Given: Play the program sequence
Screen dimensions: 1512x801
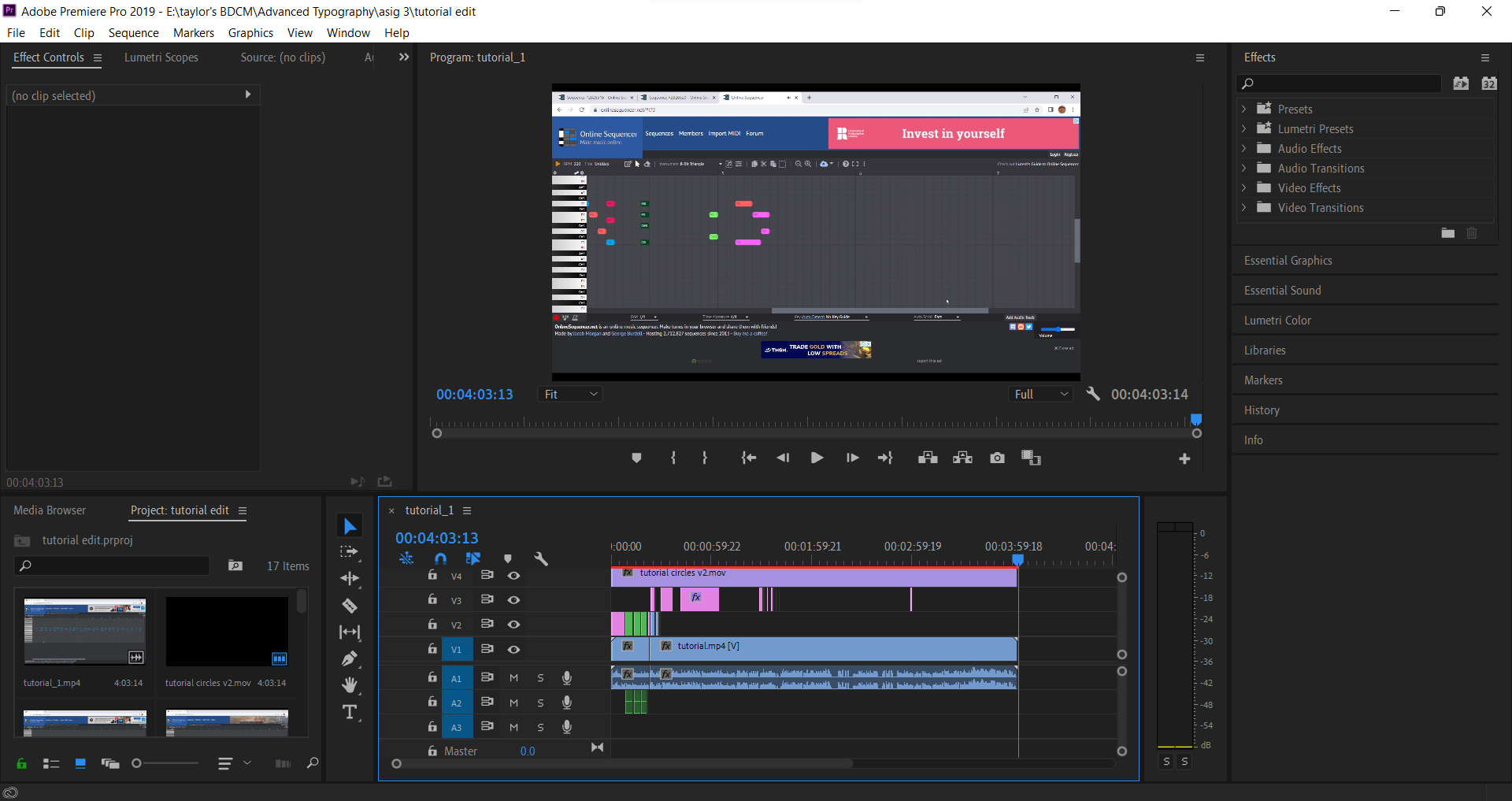Looking at the screenshot, I should [817, 458].
